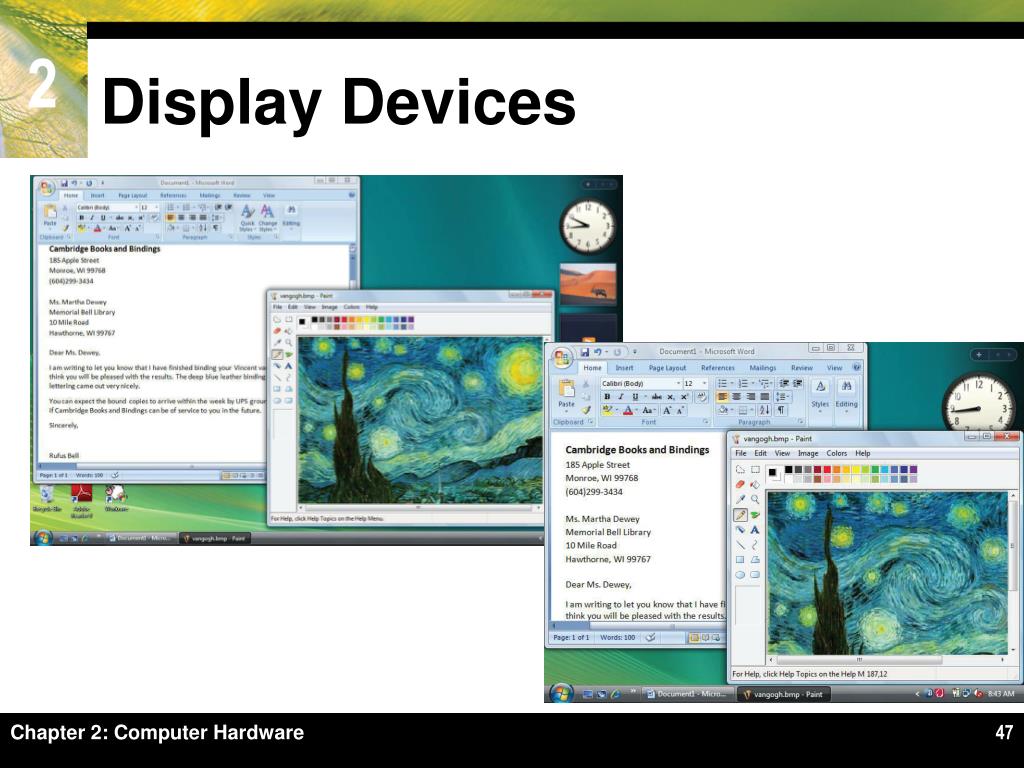Screen dimensions: 1024x768
Task: Click the Windows Start orb in the larger screenshot
Action: (561, 693)
